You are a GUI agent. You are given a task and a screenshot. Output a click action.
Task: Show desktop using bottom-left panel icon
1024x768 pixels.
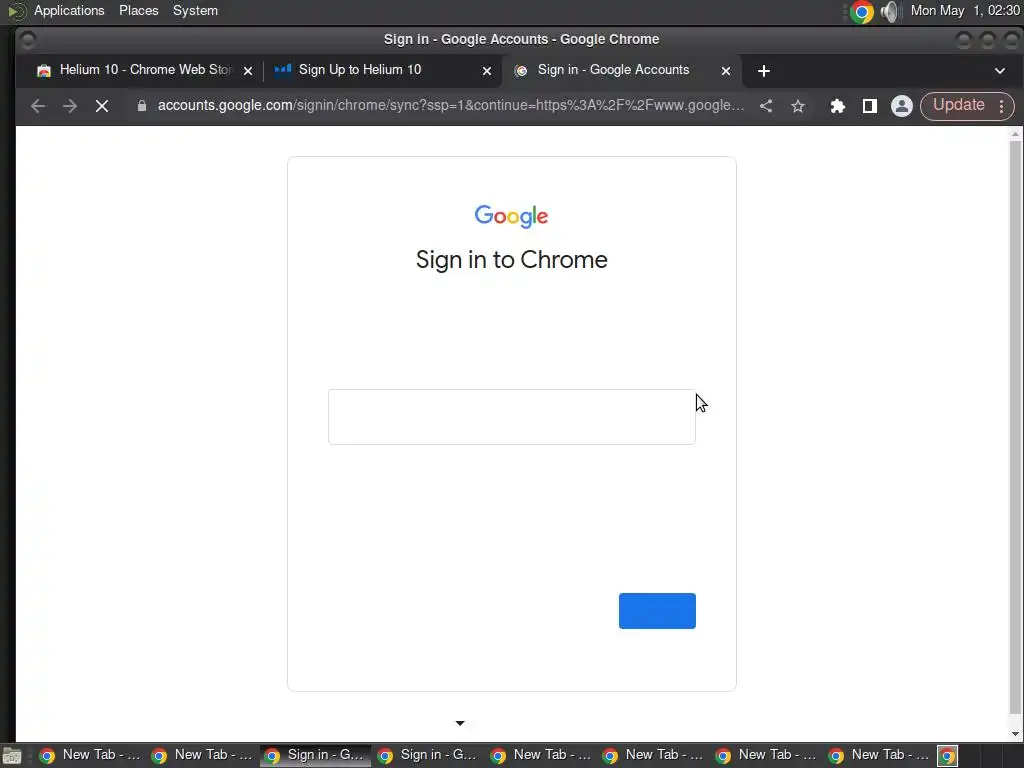[x=12, y=756]
